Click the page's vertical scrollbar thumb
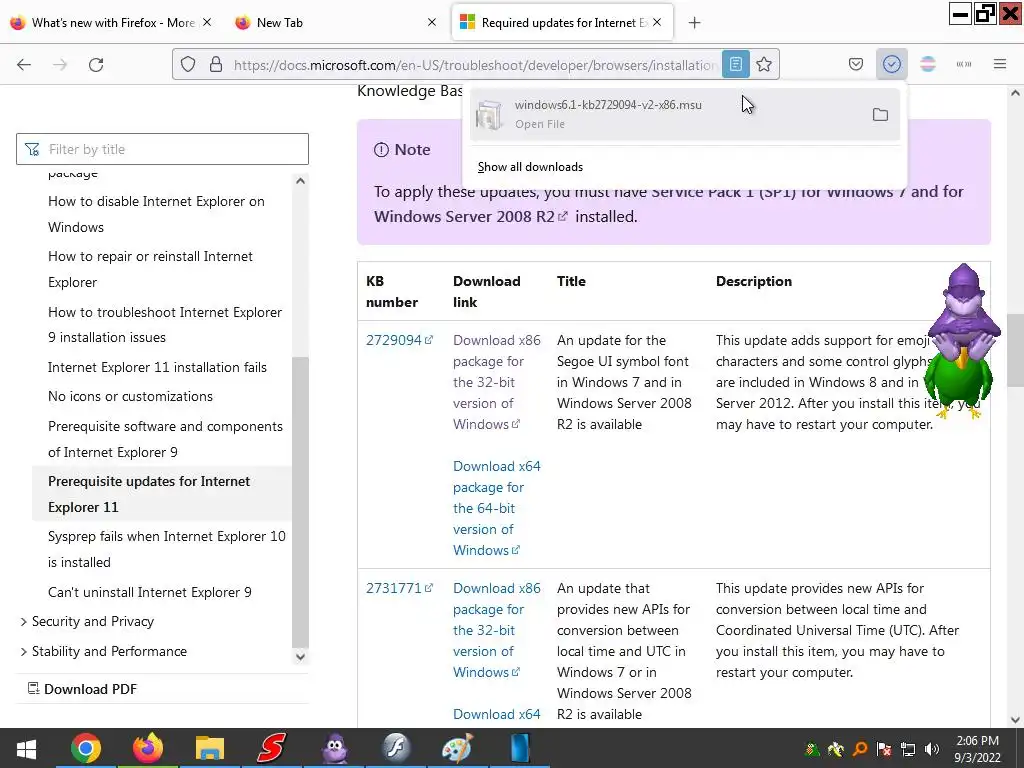Viewport: 1024px width, 768px height. tap(1015, 350)
